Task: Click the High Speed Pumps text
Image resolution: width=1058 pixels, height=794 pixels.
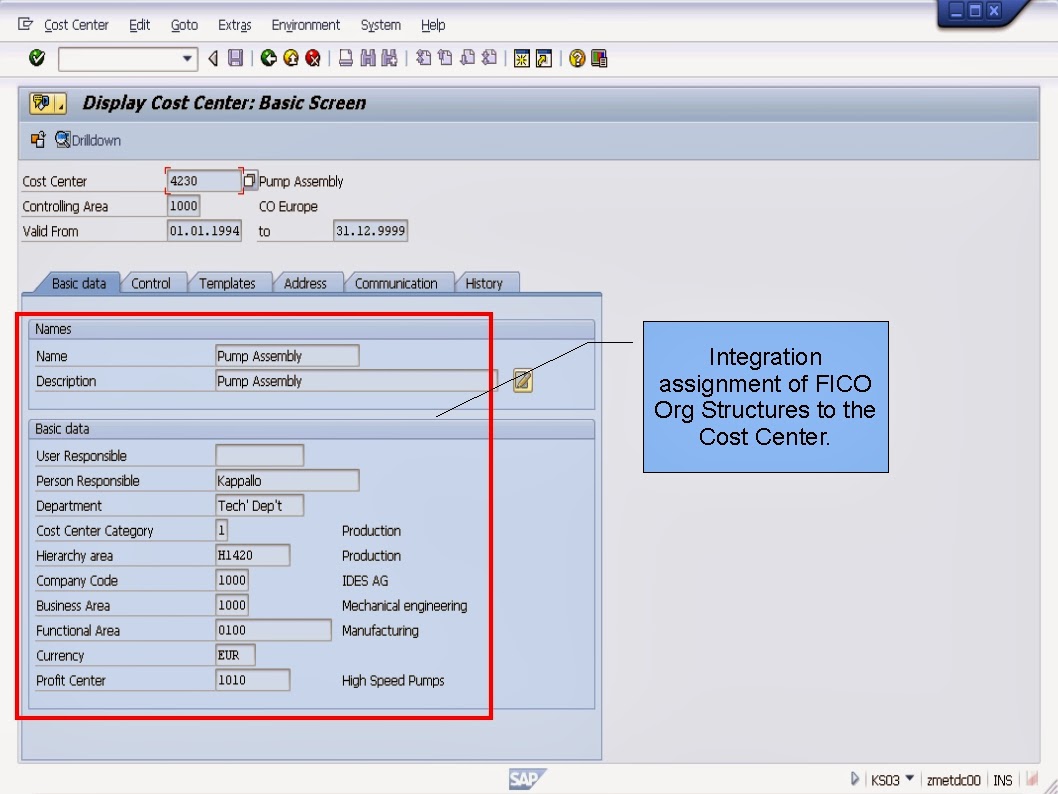Action: click(393, 681)
